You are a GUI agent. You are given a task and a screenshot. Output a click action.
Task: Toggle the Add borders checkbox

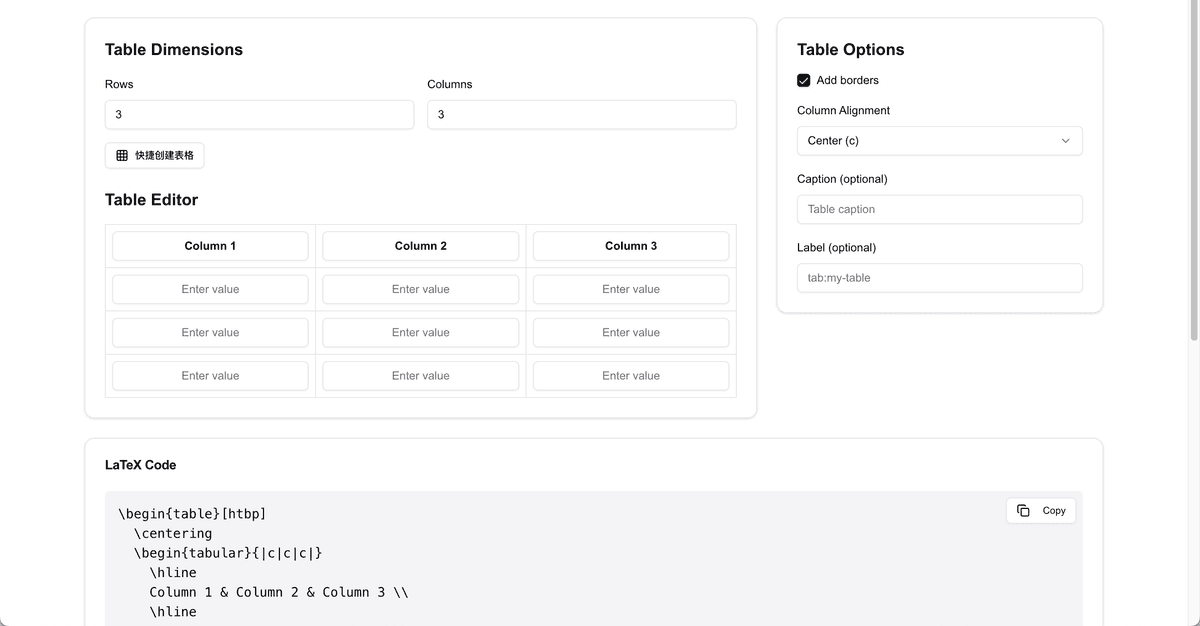coord(804,80)
